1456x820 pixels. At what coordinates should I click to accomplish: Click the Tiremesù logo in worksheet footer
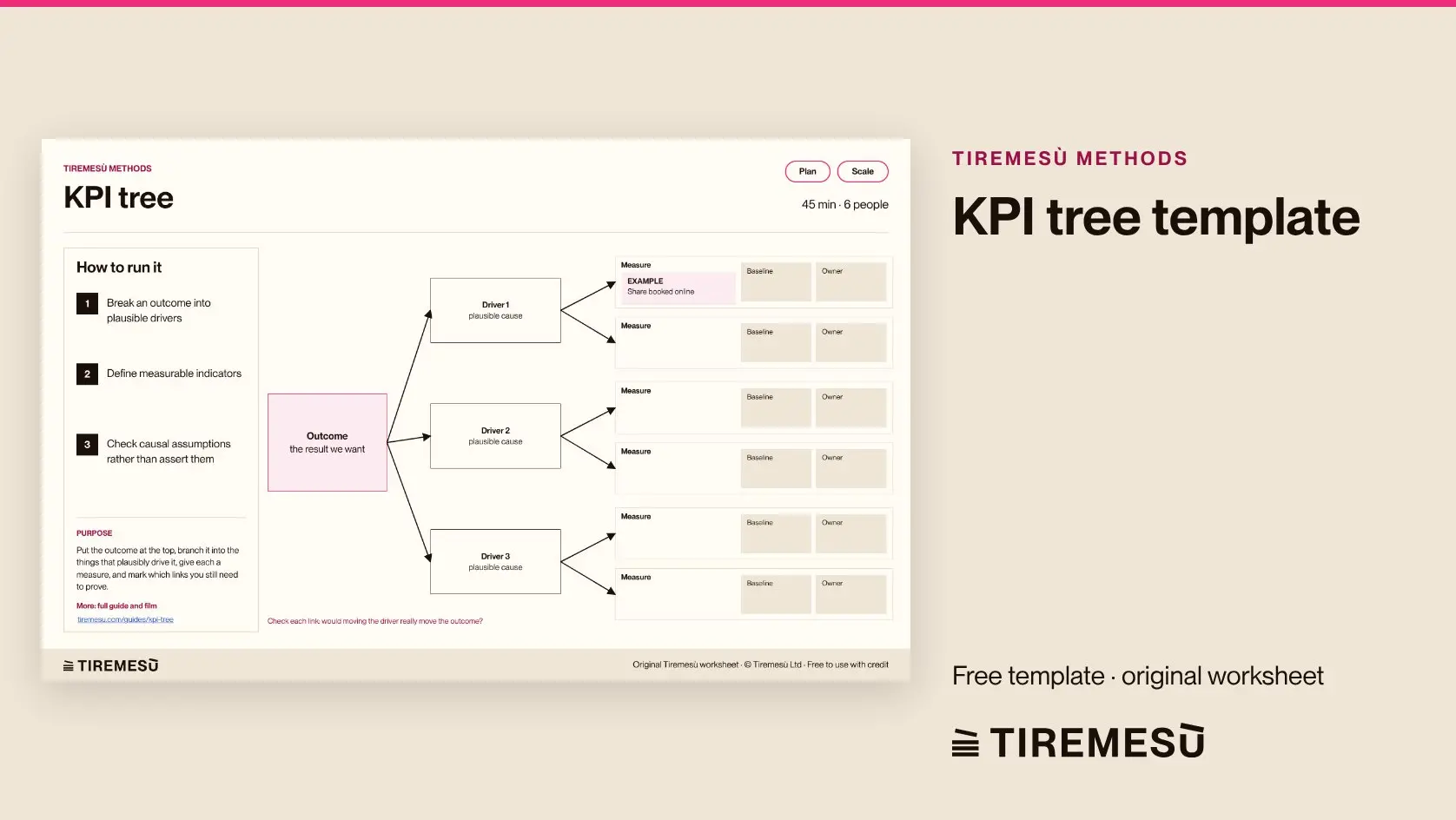tap(111, 665)
